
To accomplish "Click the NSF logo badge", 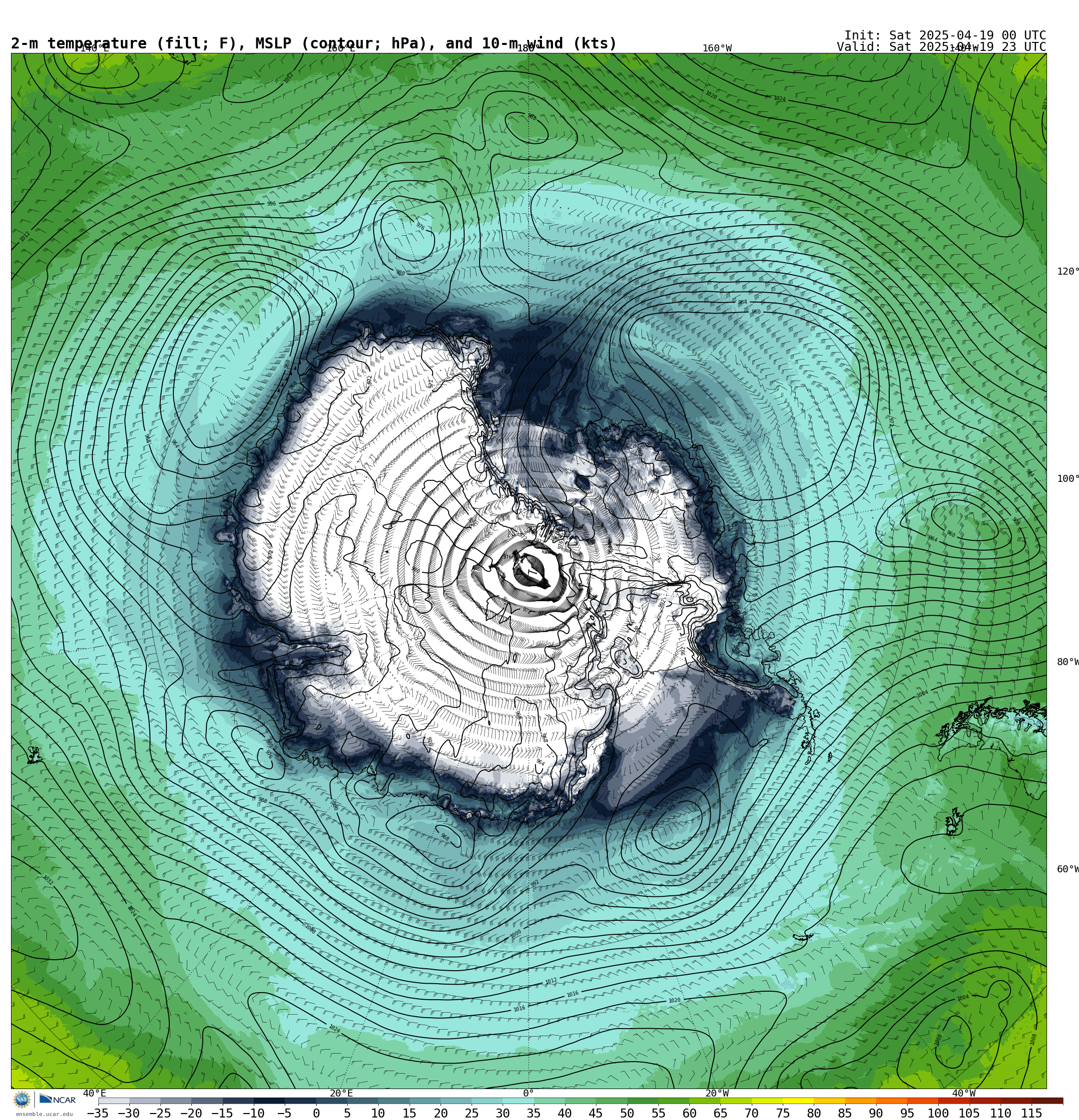I will [x=21, y=1100].
